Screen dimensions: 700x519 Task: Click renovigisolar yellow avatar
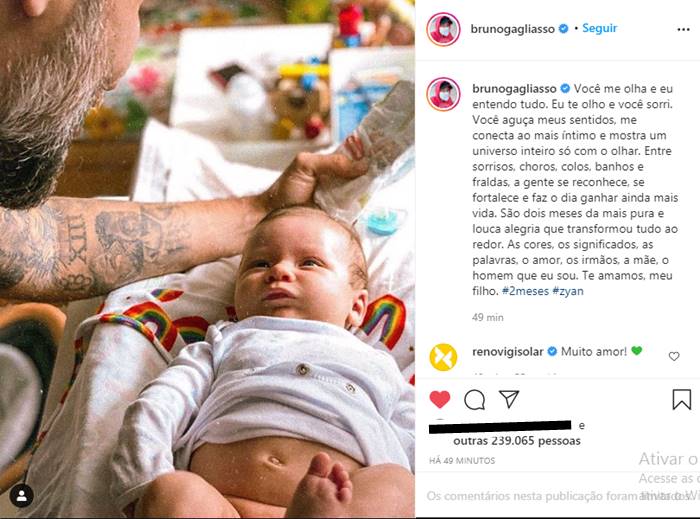[x=443, y=357]
